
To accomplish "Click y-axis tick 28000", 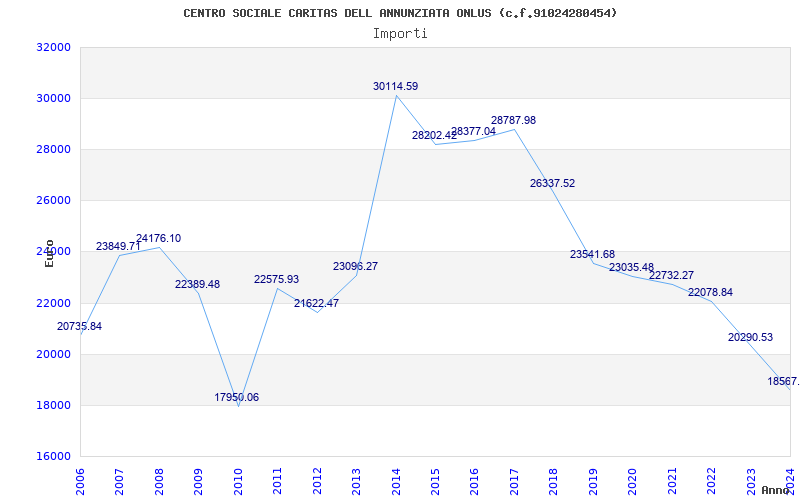I will tap(53, 149).
